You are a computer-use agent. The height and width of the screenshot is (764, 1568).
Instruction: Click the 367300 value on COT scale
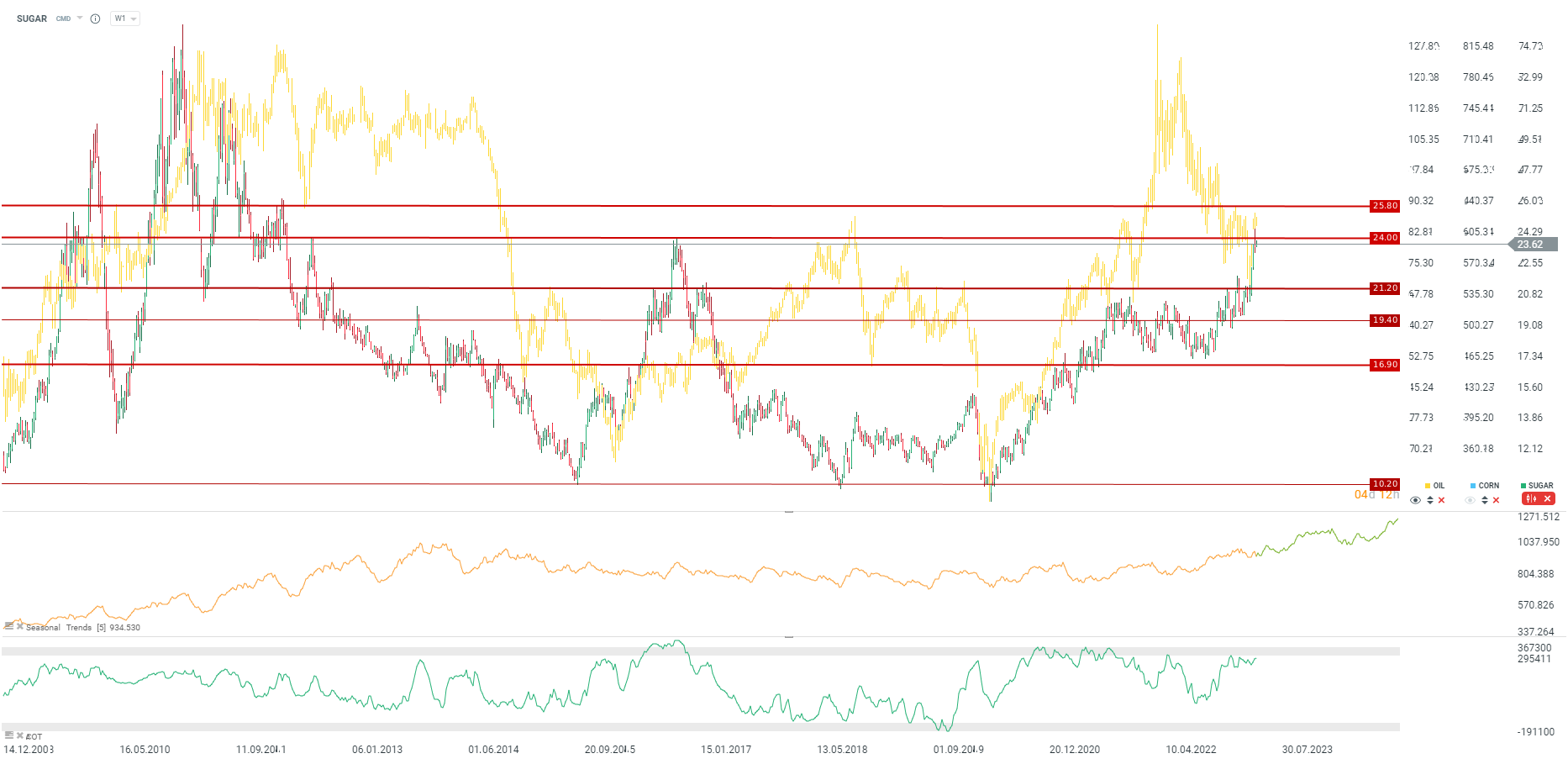click(x=1534, y=648)
